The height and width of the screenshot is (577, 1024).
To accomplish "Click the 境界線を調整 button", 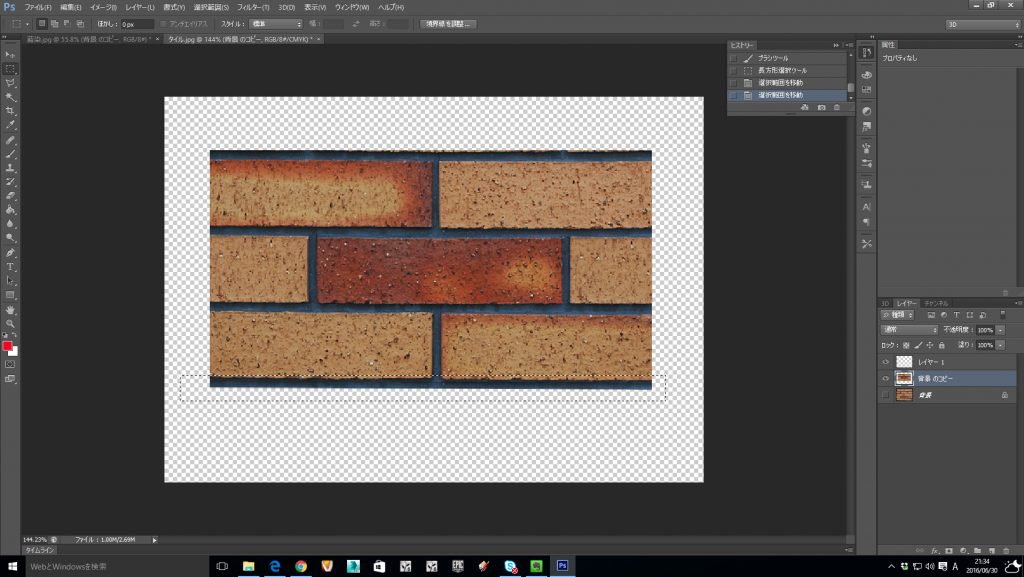I will [x=447, y=23].
